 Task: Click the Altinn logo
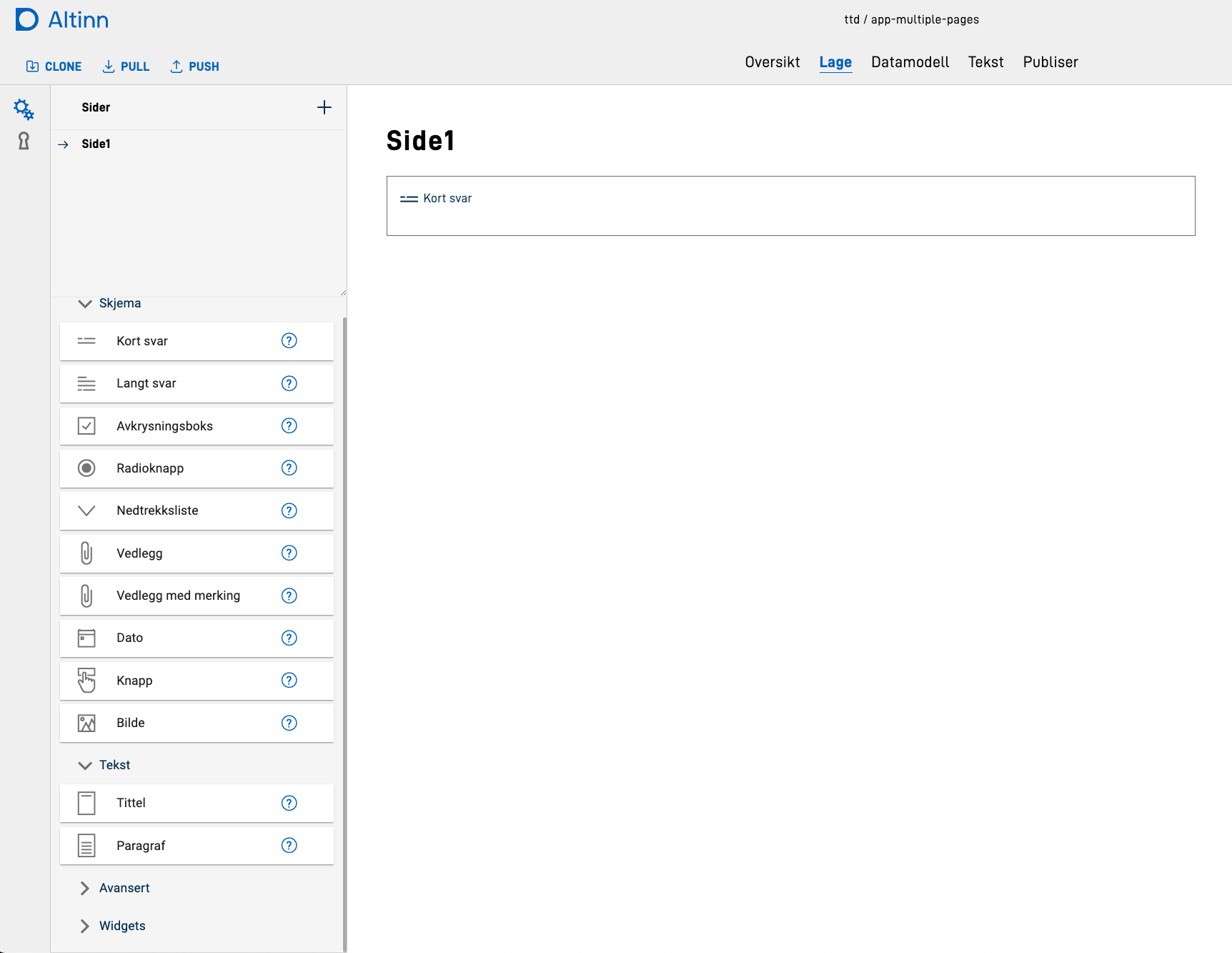62,20
